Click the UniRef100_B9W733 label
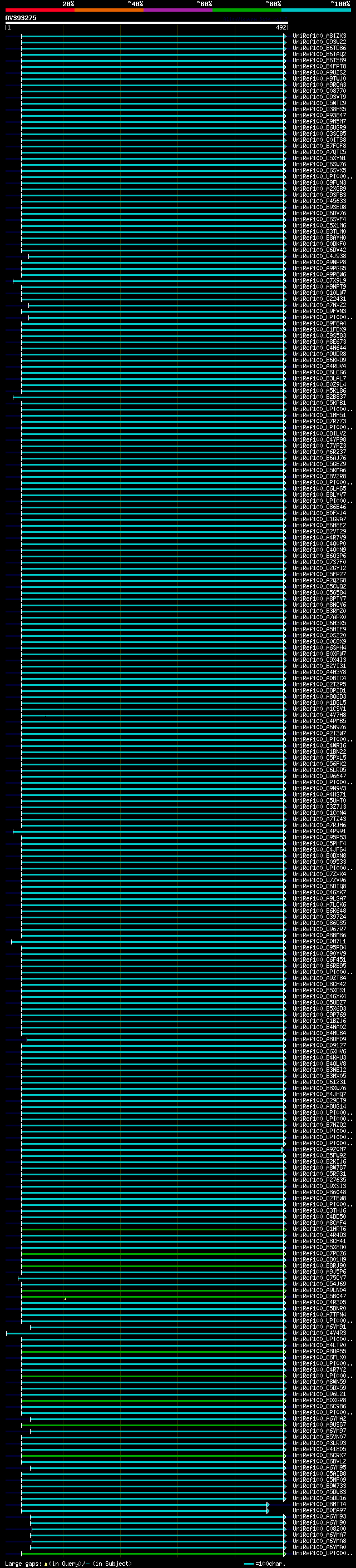The image size is (356, 1568). coord(319,1485)
